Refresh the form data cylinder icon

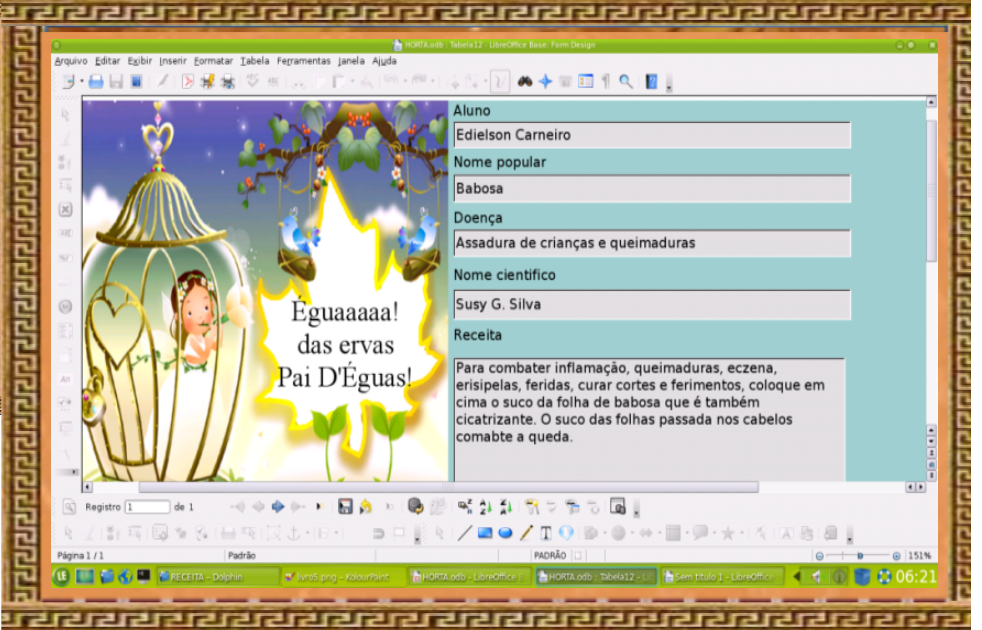(415, 506)
